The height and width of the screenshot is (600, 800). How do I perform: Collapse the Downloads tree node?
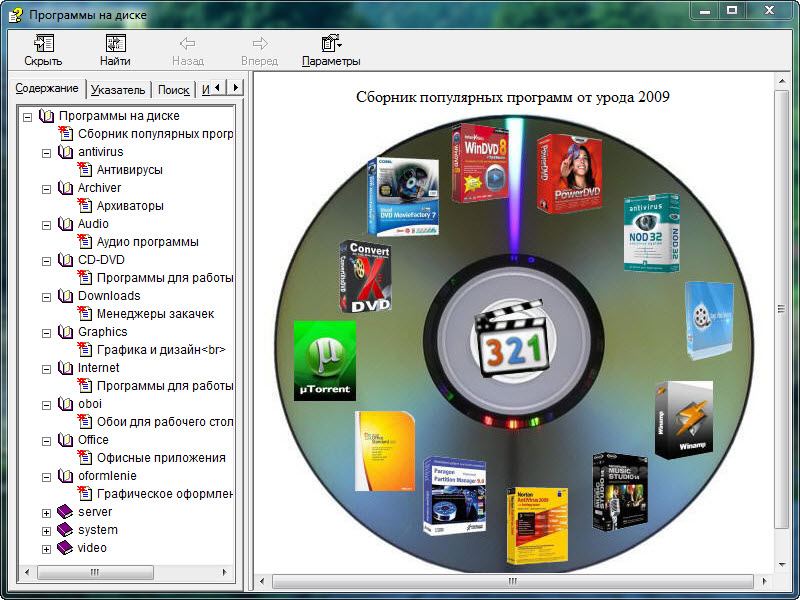[x=46, y=297]
